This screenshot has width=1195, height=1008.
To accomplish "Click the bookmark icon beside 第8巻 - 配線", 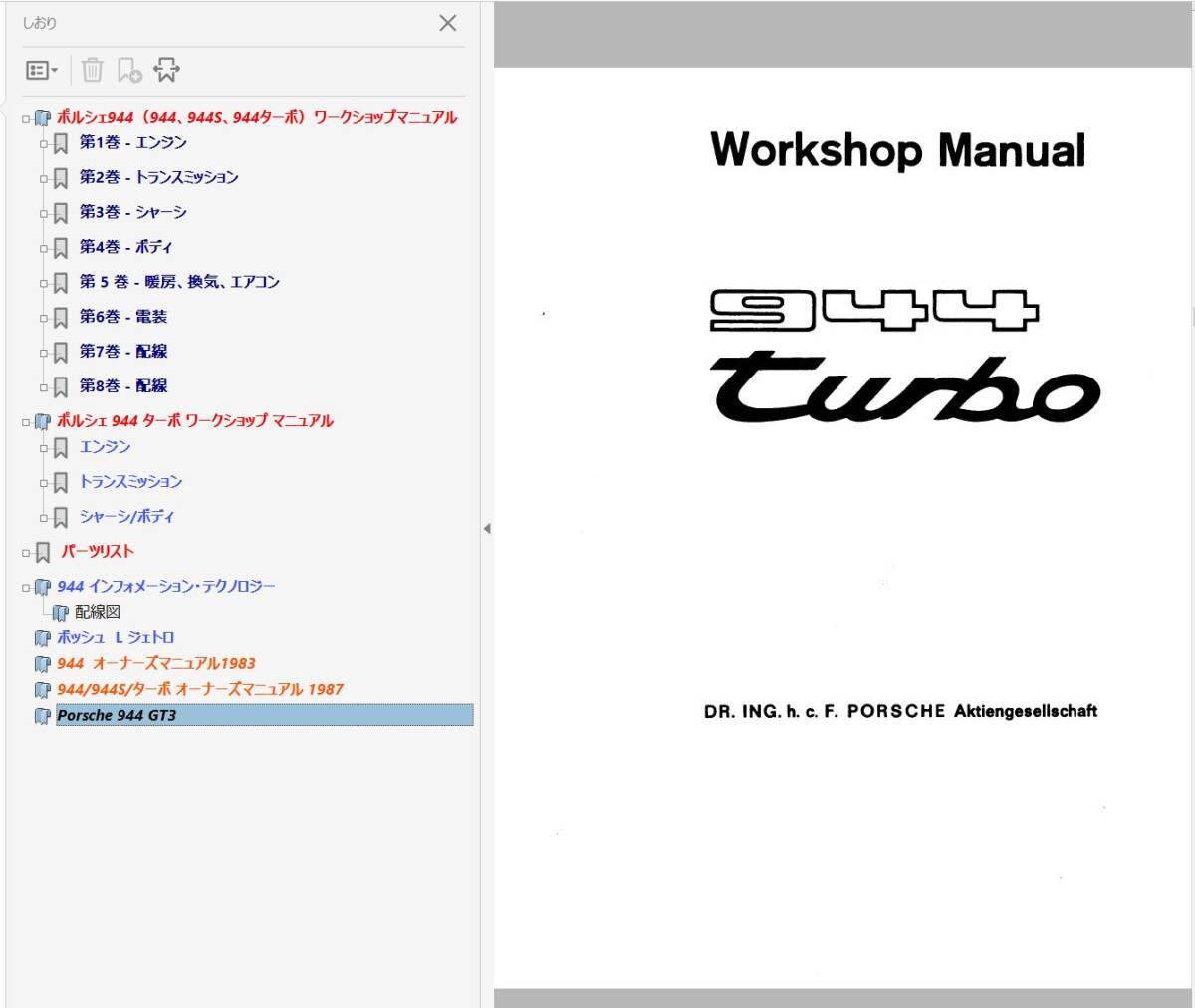I will tap(61, 386).
